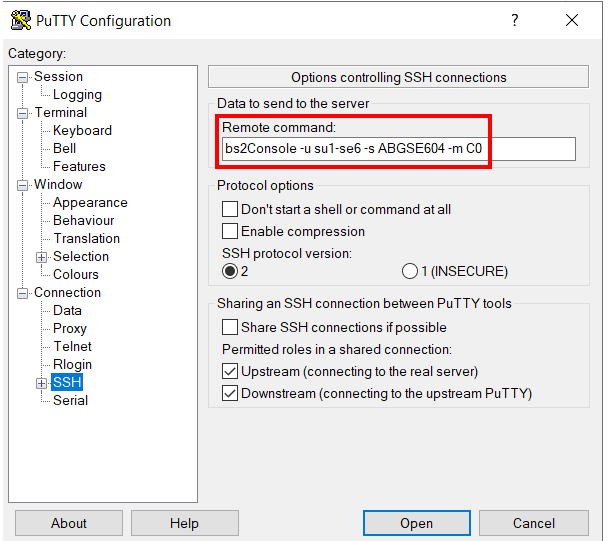Click the Remote command text field
The width and height of the screenshot is (615, 541).
pos(398,149)
